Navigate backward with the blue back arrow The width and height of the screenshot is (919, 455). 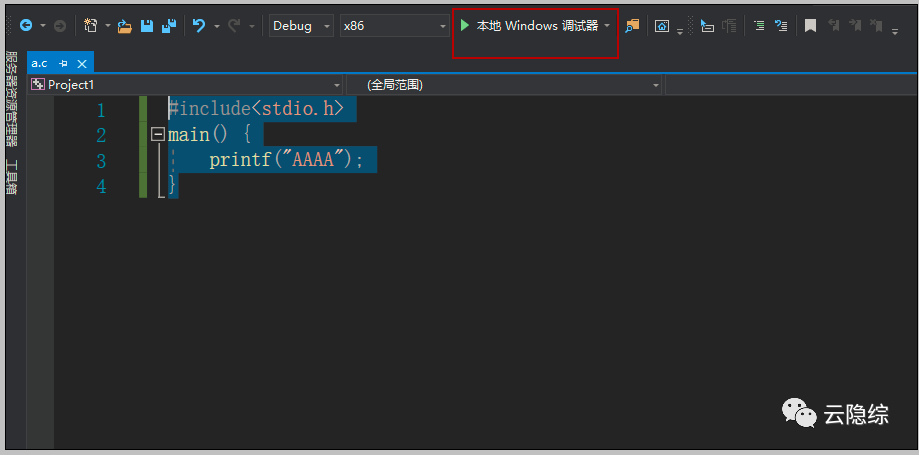tap(26, 26)
